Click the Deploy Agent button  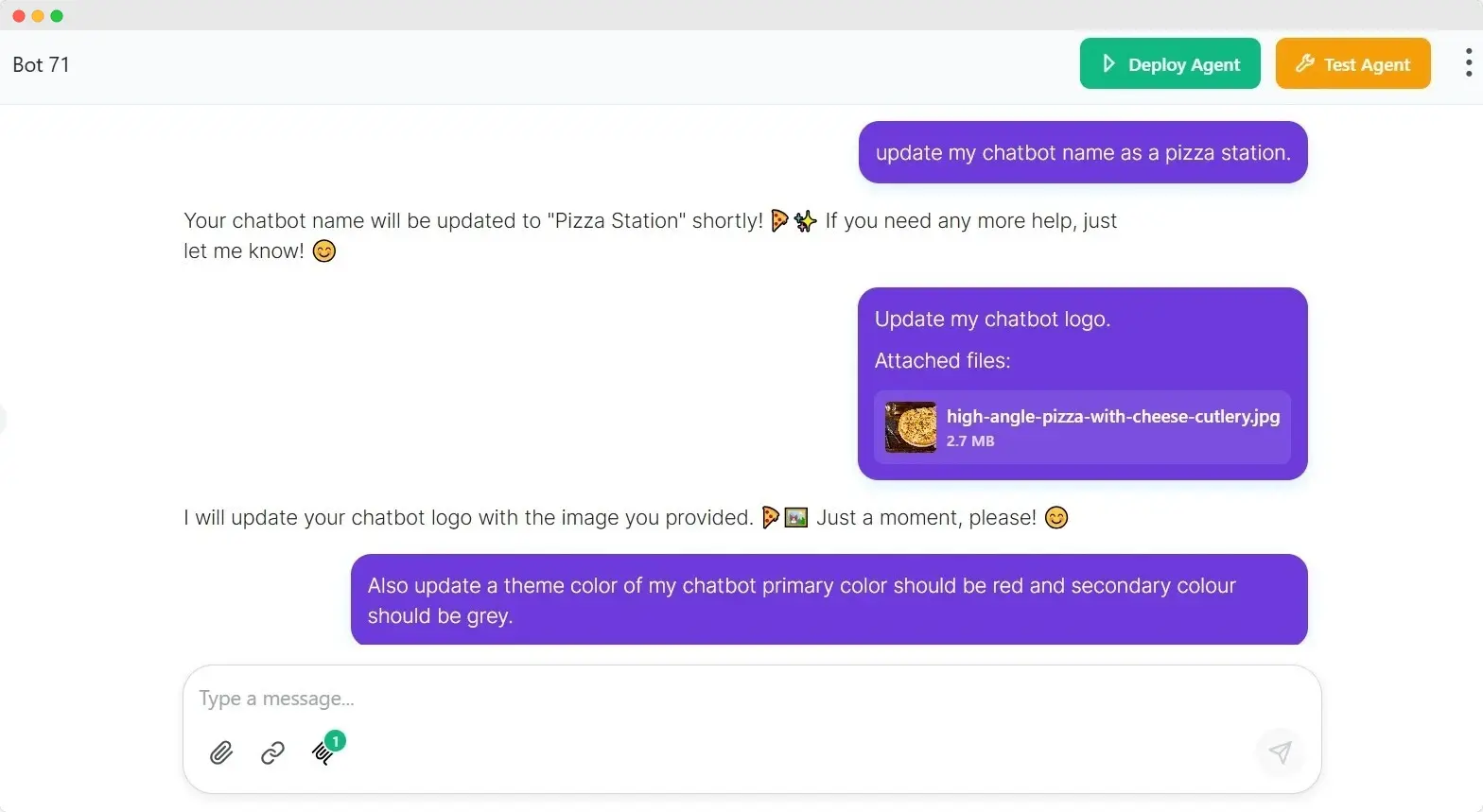[x=1170, y=63]
